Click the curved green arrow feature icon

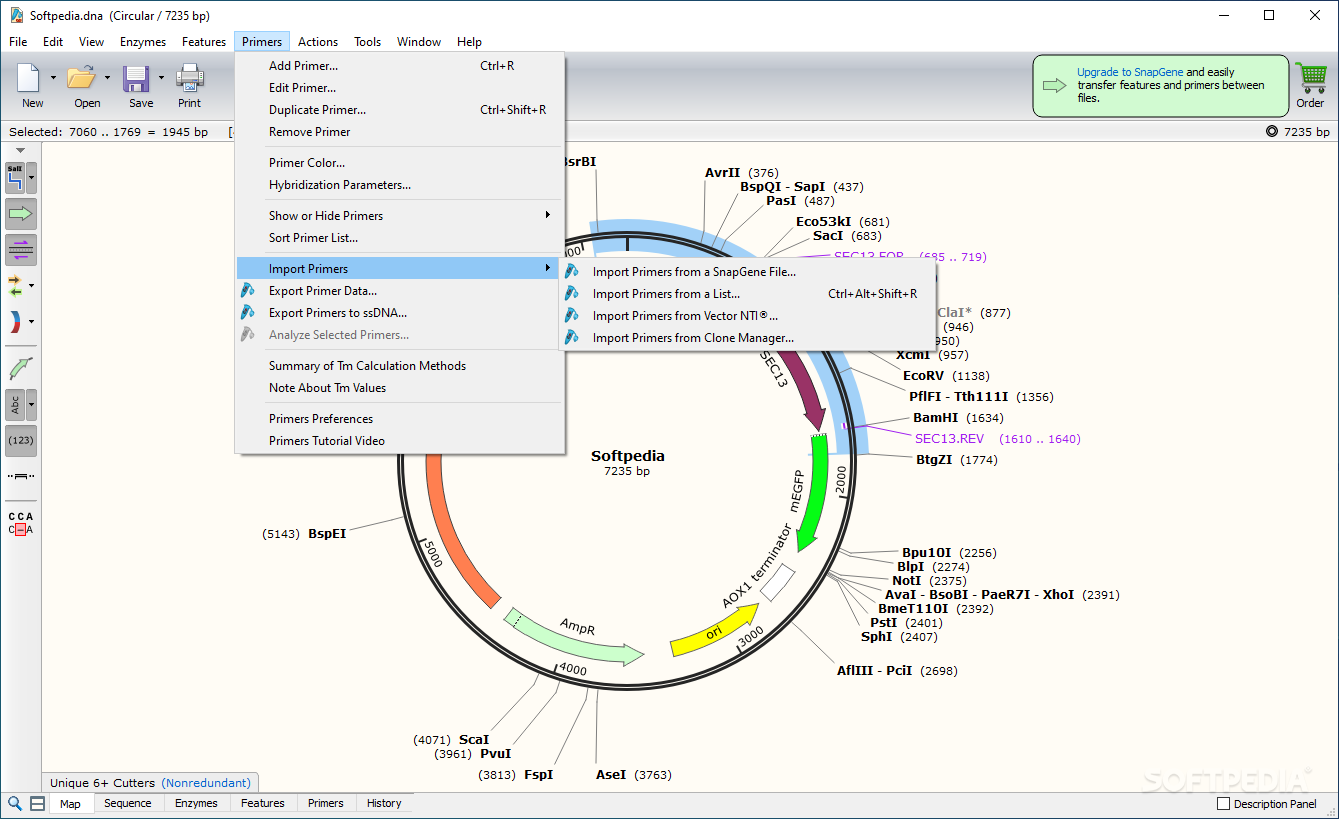tap(21, 368)
